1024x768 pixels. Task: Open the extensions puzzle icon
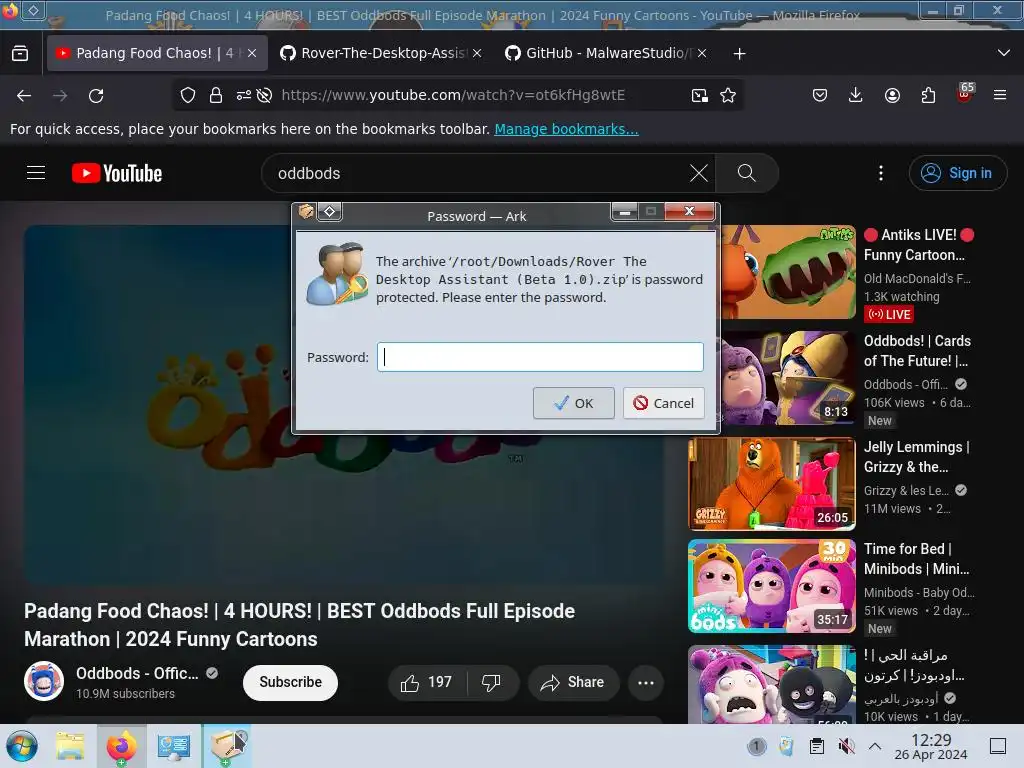[x=928, y=95]
